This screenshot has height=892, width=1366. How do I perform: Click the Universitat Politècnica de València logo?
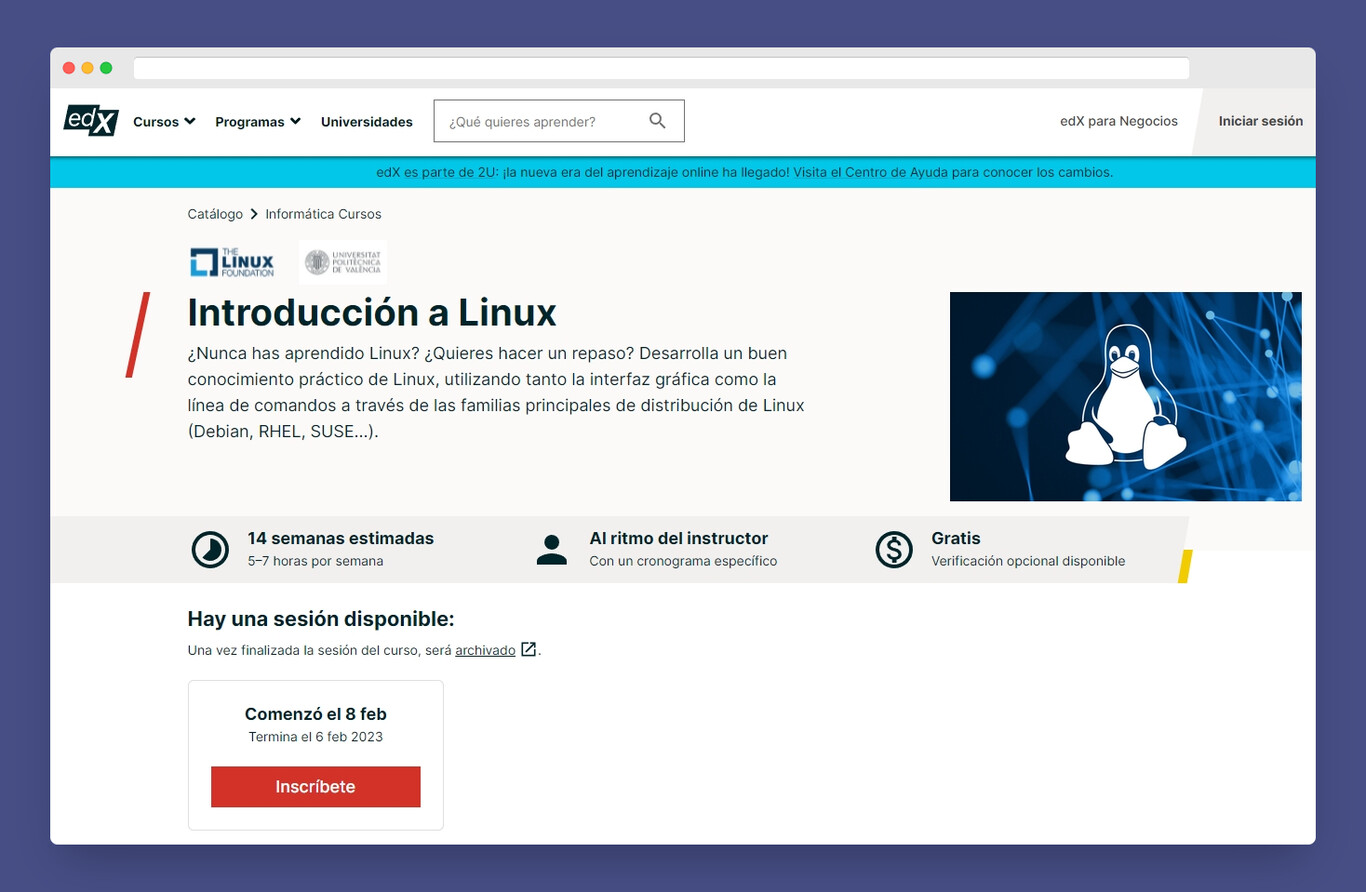(343, 261)
